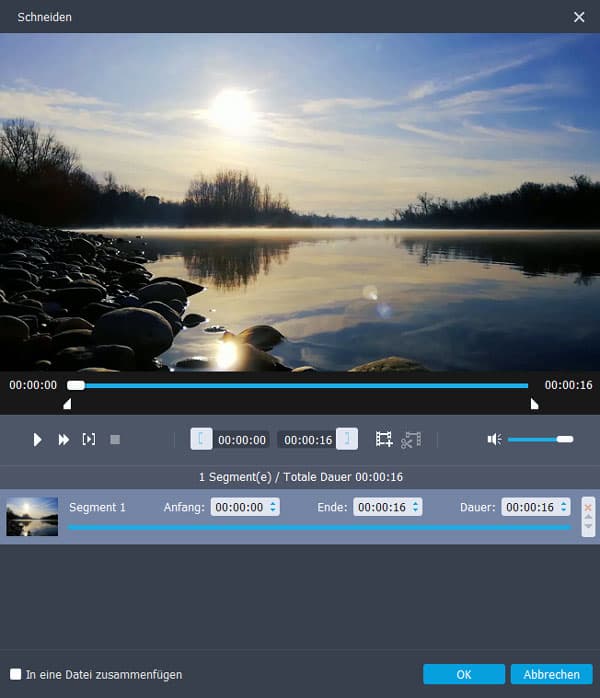Close the Schneiden dialog
600x698 pixels.
point(579,17)
